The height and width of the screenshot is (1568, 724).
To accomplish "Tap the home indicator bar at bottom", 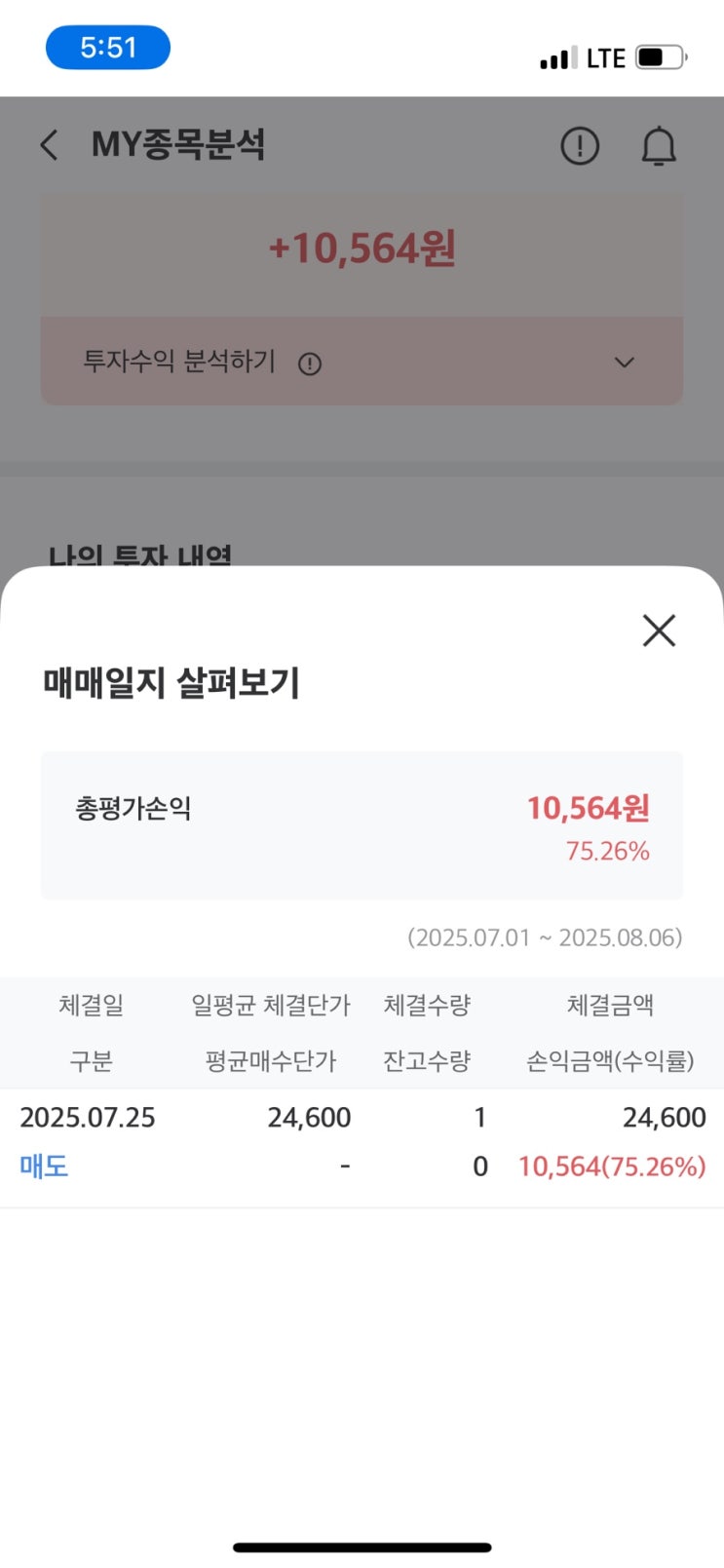I will tap(362, 1547).
